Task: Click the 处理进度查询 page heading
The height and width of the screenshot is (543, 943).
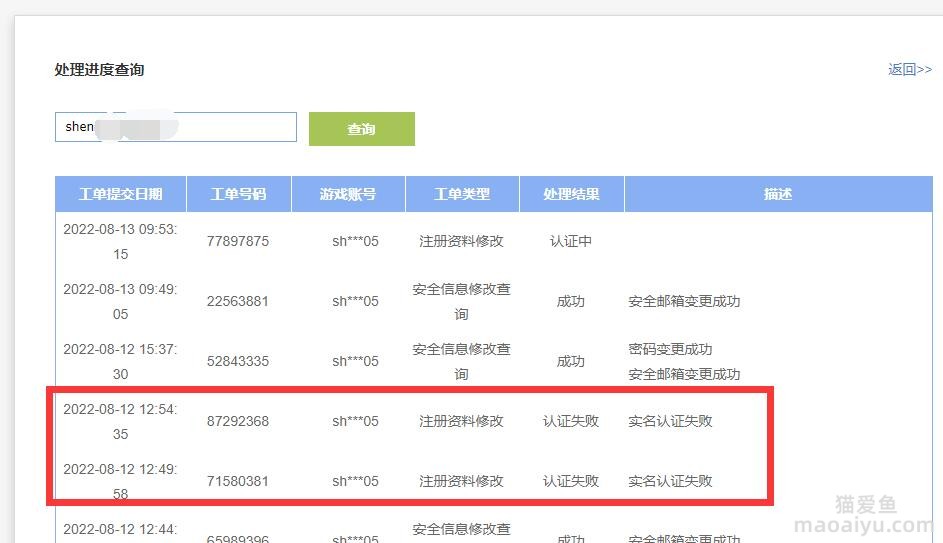Action: [x=99, y=70]
